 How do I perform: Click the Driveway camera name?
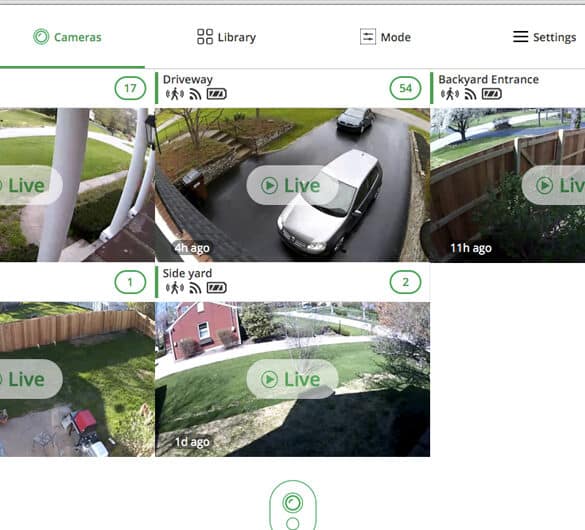coord(188,79)
